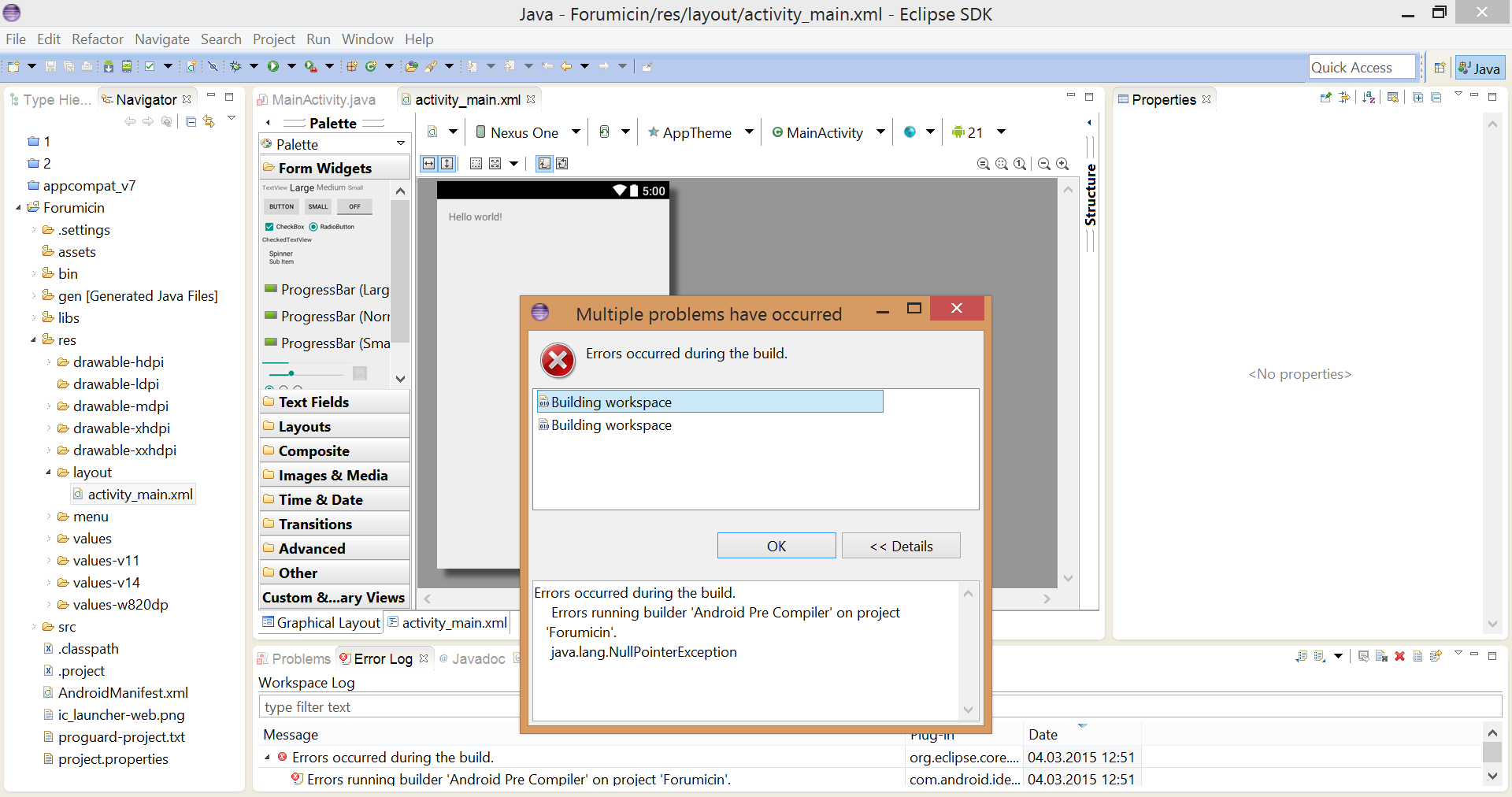Open the Palette options dropdown arrow
This screenshot has width=1512, height=797.
[x=401, y=143]
